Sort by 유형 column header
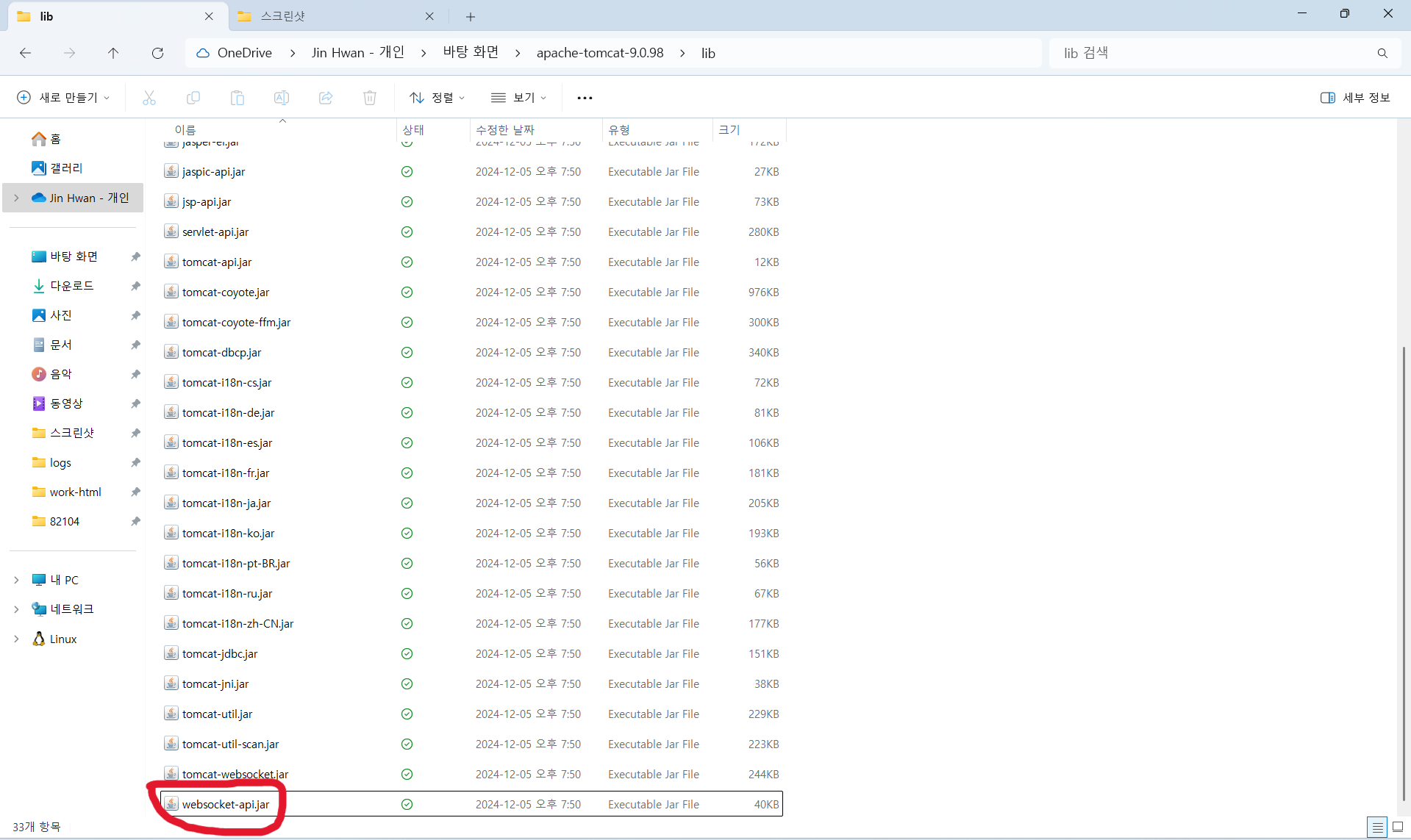Viewport: 1411px width, 840px height. (619, 129)
